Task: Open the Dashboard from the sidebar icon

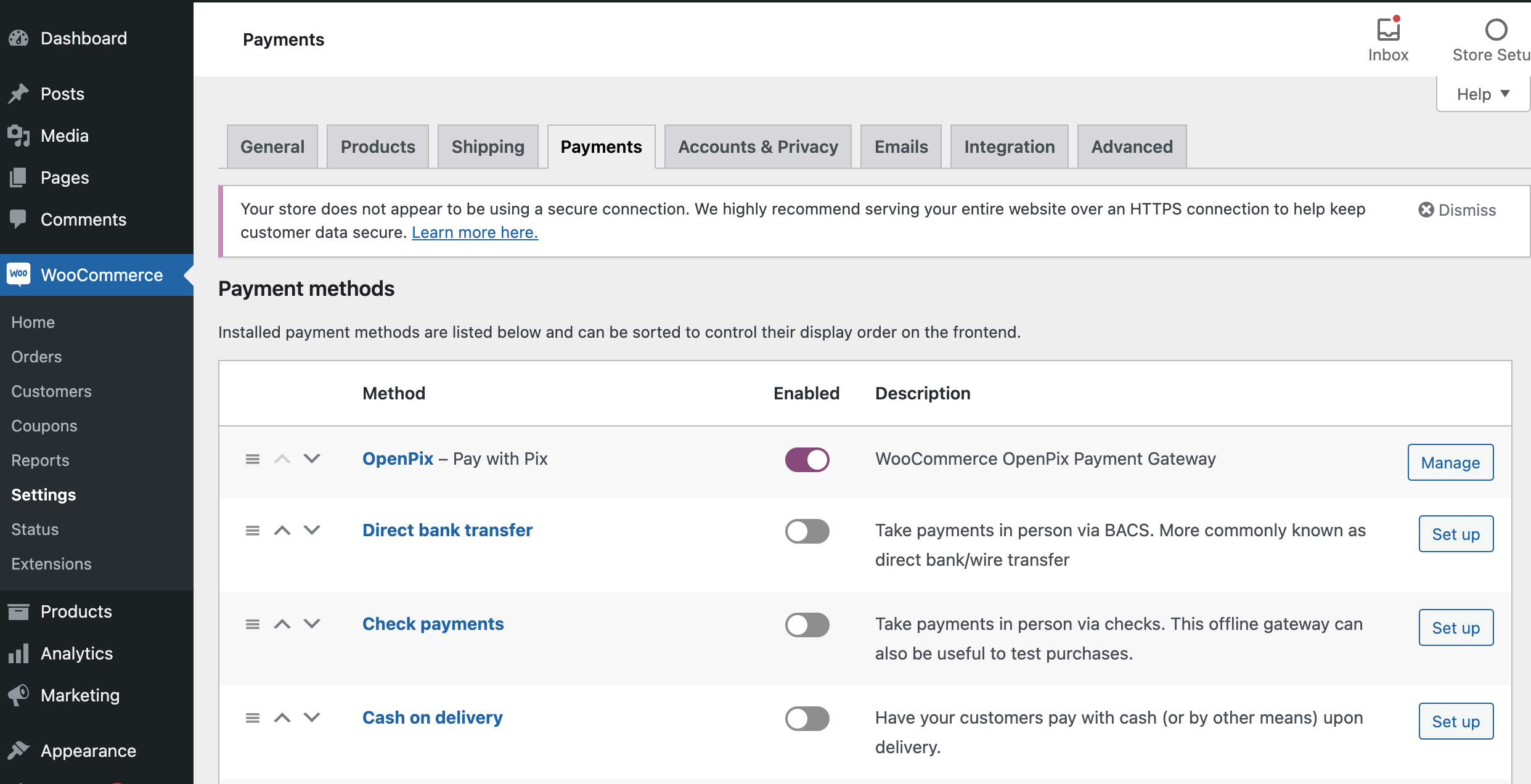Action: (x=18, y=38)
